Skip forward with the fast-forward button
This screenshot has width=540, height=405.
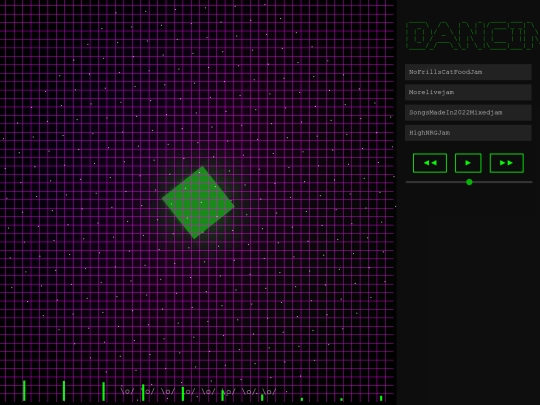pyautogui.click(x=507, y=163)
